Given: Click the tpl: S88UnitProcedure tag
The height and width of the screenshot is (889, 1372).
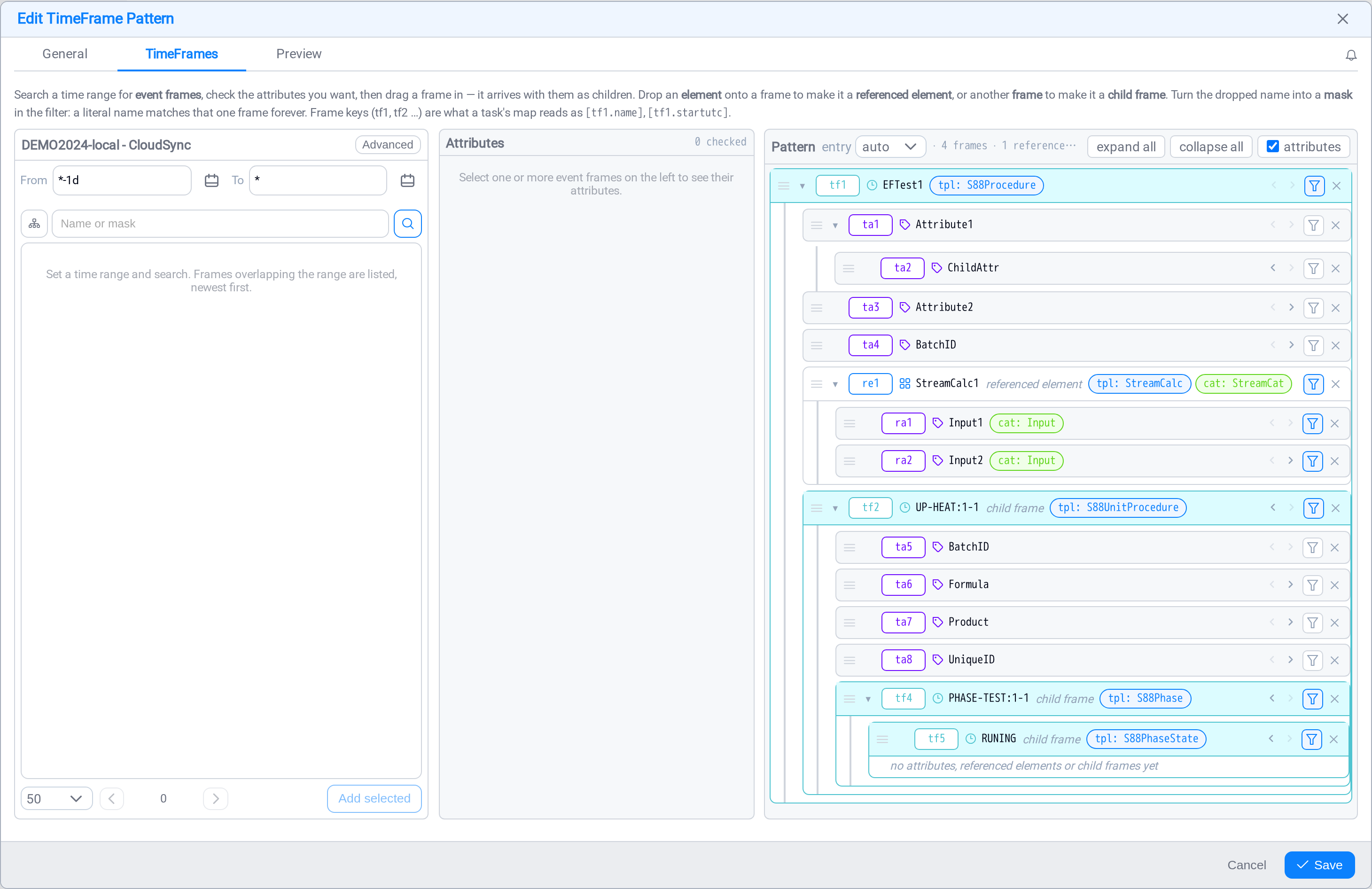Looking at the screenshot, I should (1118, 507).
